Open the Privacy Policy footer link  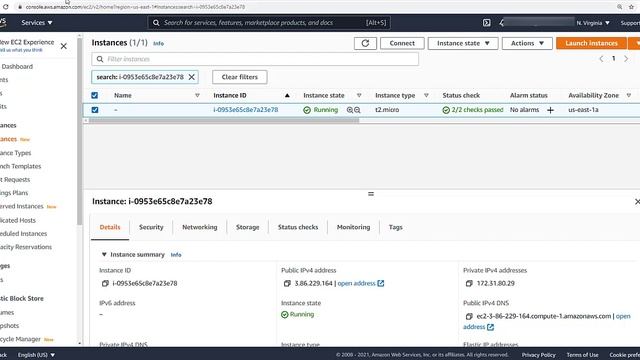538,355
